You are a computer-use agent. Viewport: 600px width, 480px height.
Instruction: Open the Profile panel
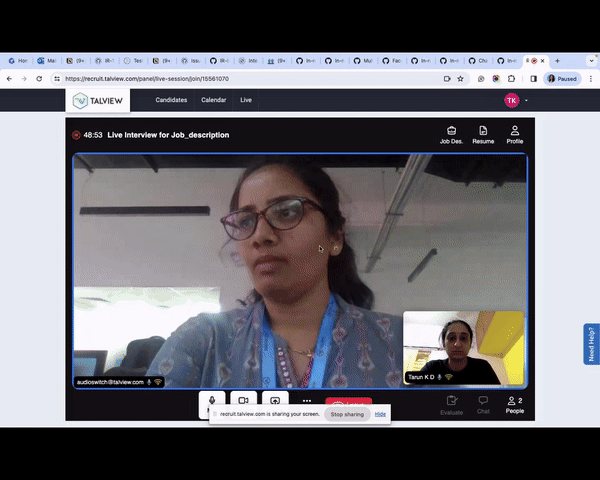click(x=515, y=135)
